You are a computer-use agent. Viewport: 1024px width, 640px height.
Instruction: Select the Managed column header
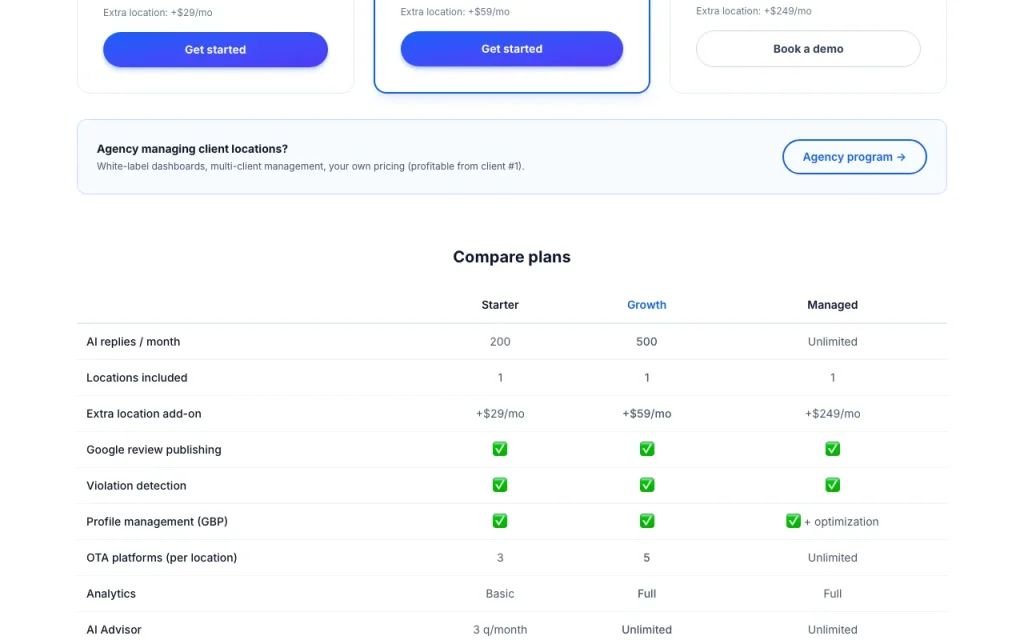pyautogui.click(x=832, y=305)
